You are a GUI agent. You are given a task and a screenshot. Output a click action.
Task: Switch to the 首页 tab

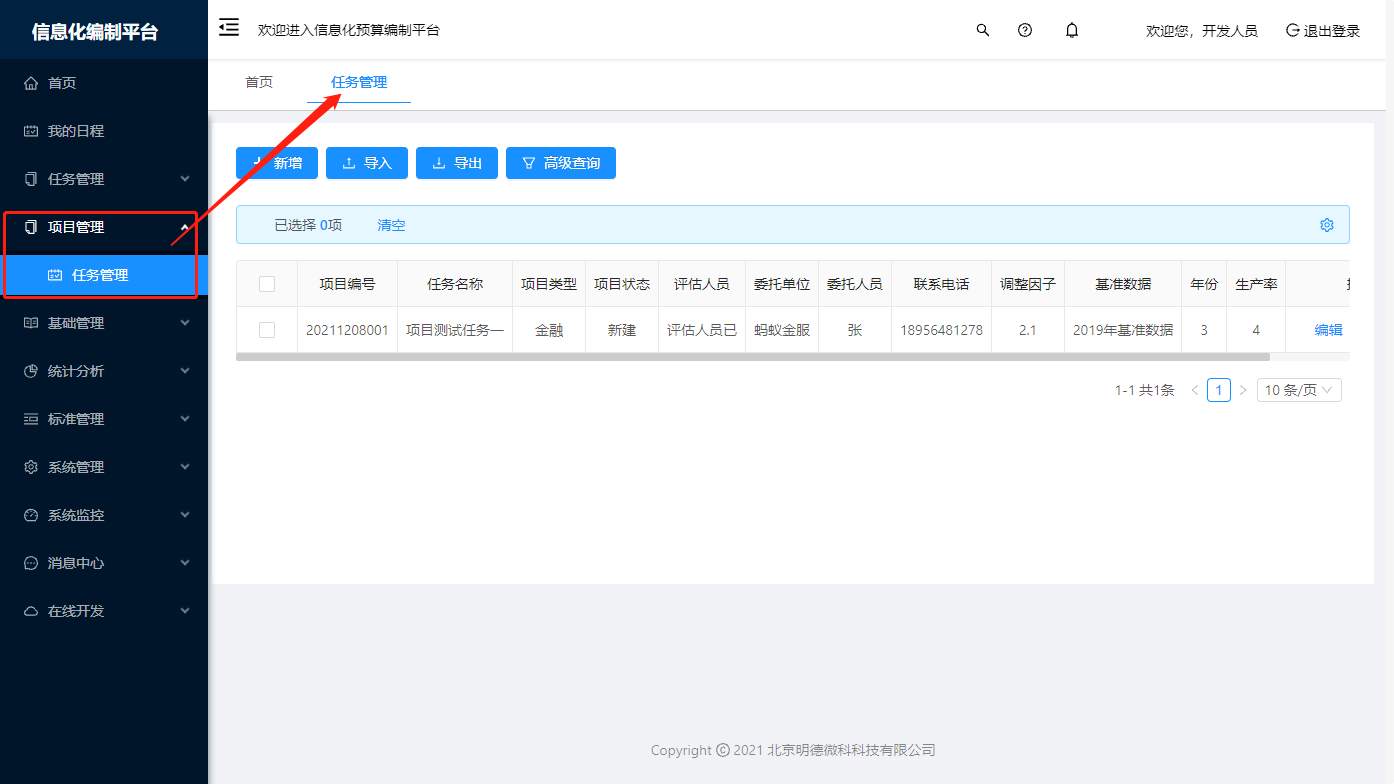(x=258, y=82)
